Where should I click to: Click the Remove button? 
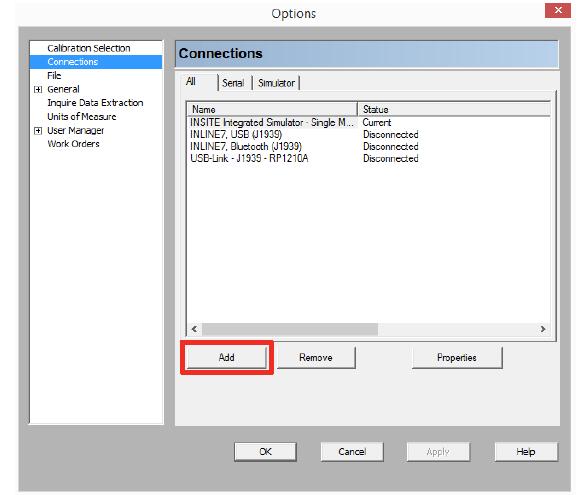click(x=316, y=357)
